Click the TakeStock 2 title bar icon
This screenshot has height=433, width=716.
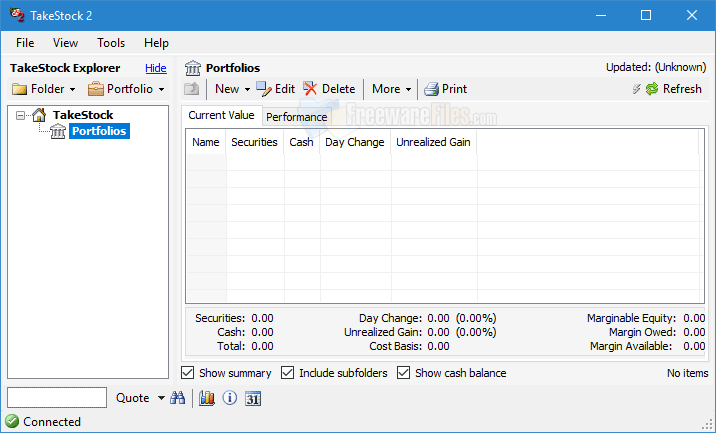(17, 15)
